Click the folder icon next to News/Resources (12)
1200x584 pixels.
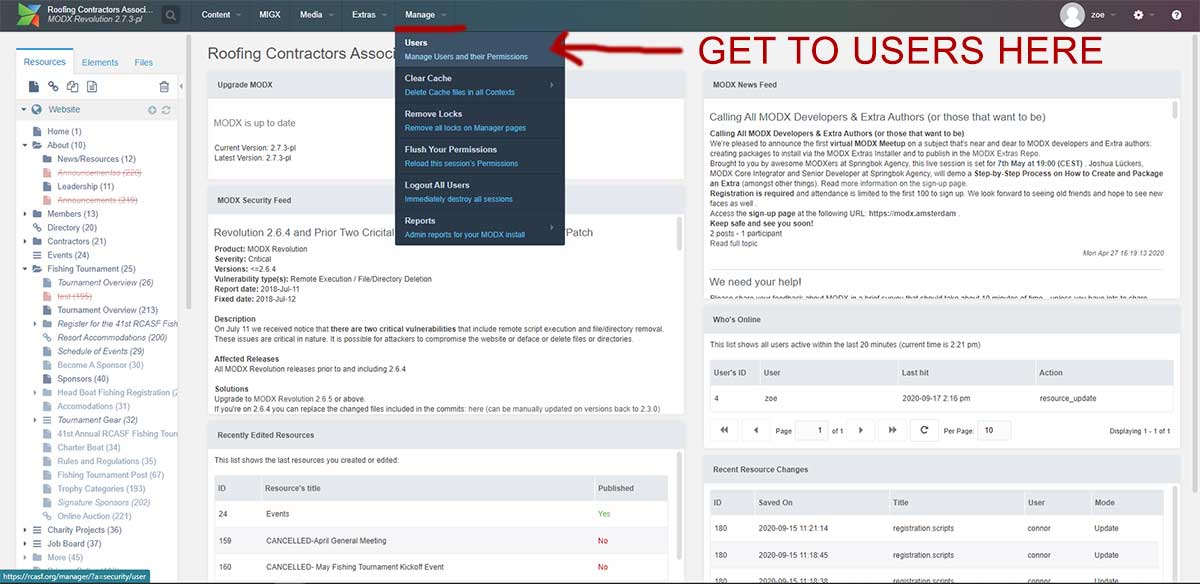point(48,159)
